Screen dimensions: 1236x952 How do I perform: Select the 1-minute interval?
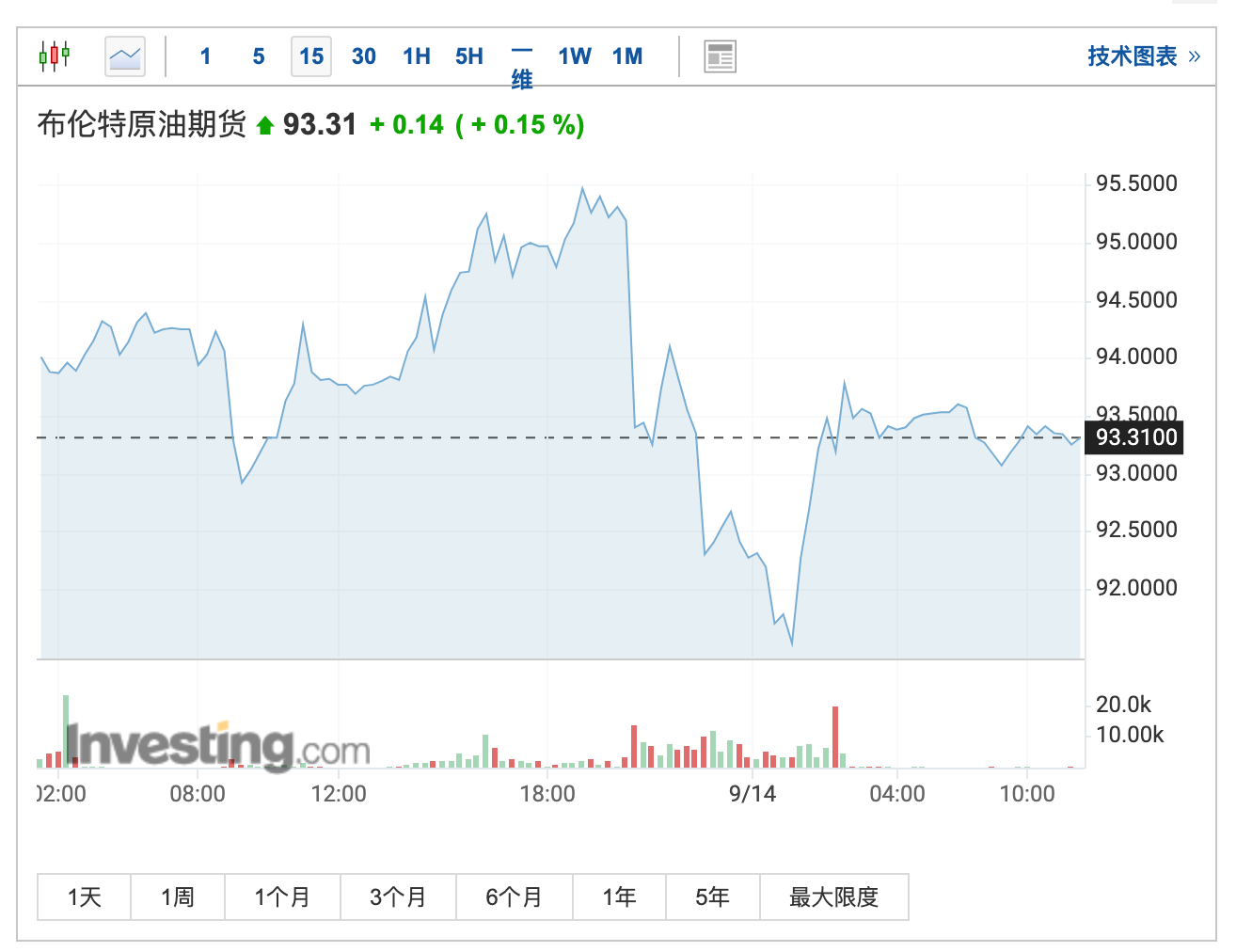tap(205, 56)
